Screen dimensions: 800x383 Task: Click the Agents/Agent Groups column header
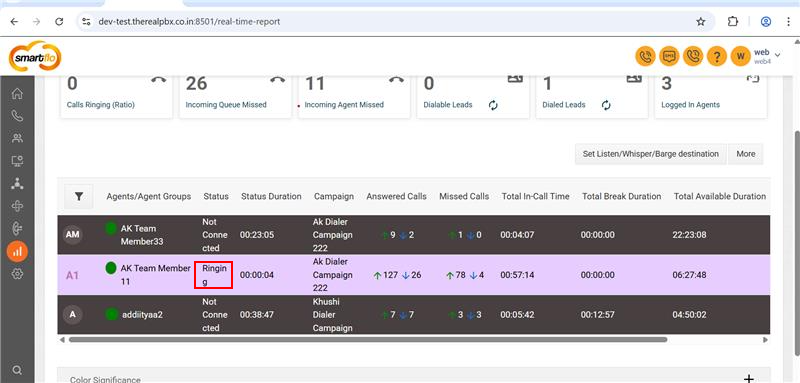(148, 196)
